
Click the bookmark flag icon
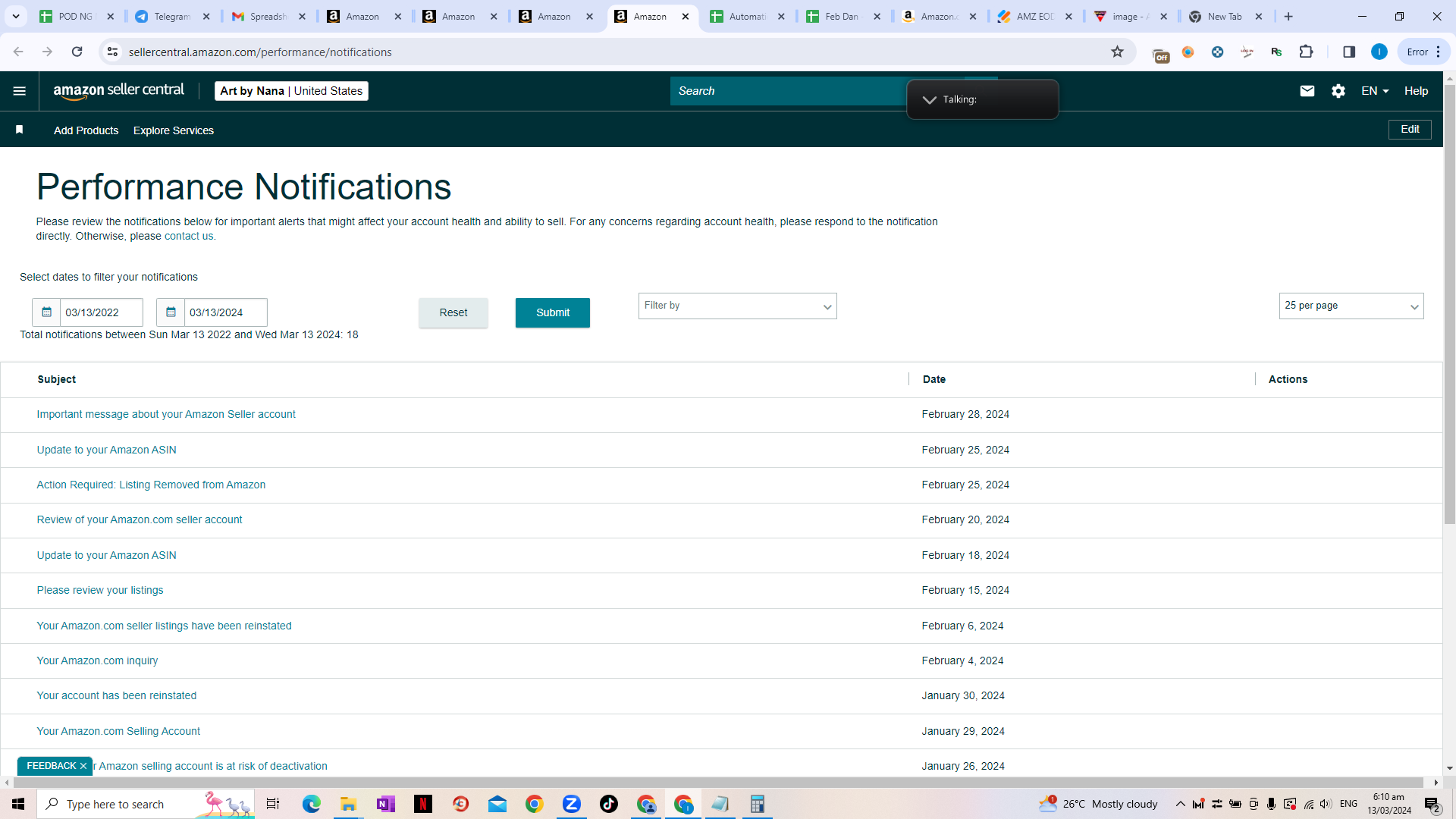click(20, 130)
